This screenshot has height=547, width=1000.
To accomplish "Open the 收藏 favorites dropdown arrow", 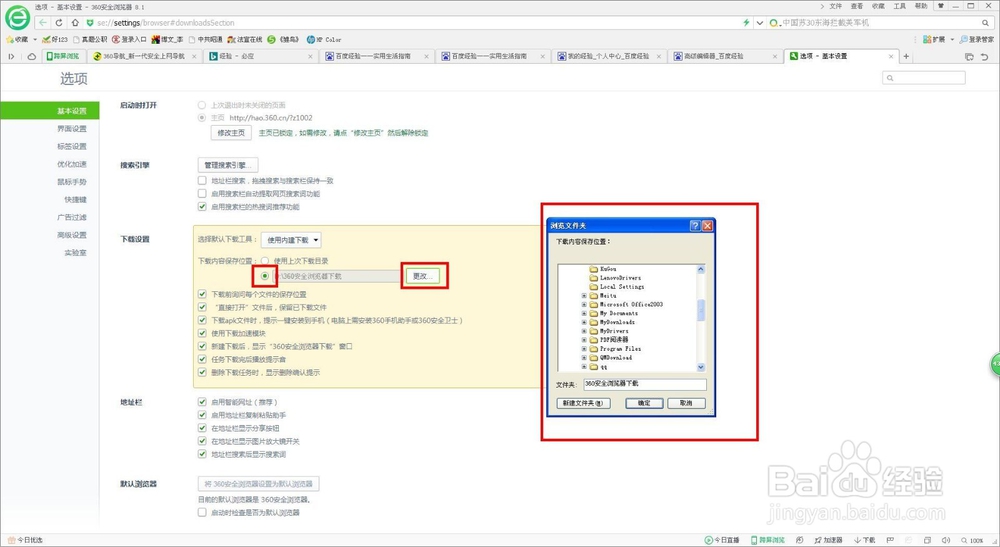I will pyautogui.click(x=34, y=40).
